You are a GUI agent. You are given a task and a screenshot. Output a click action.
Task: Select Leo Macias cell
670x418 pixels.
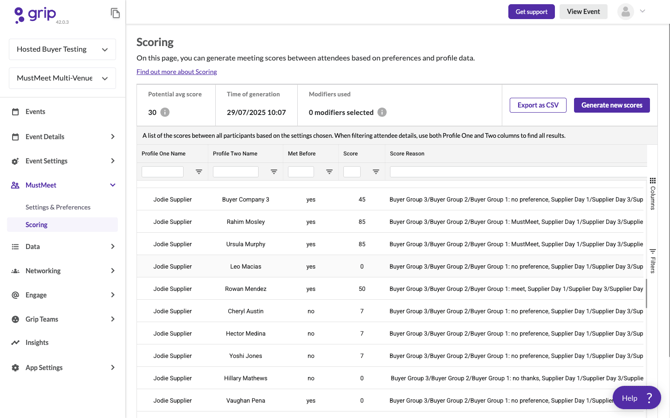click(x=246, y=266)
